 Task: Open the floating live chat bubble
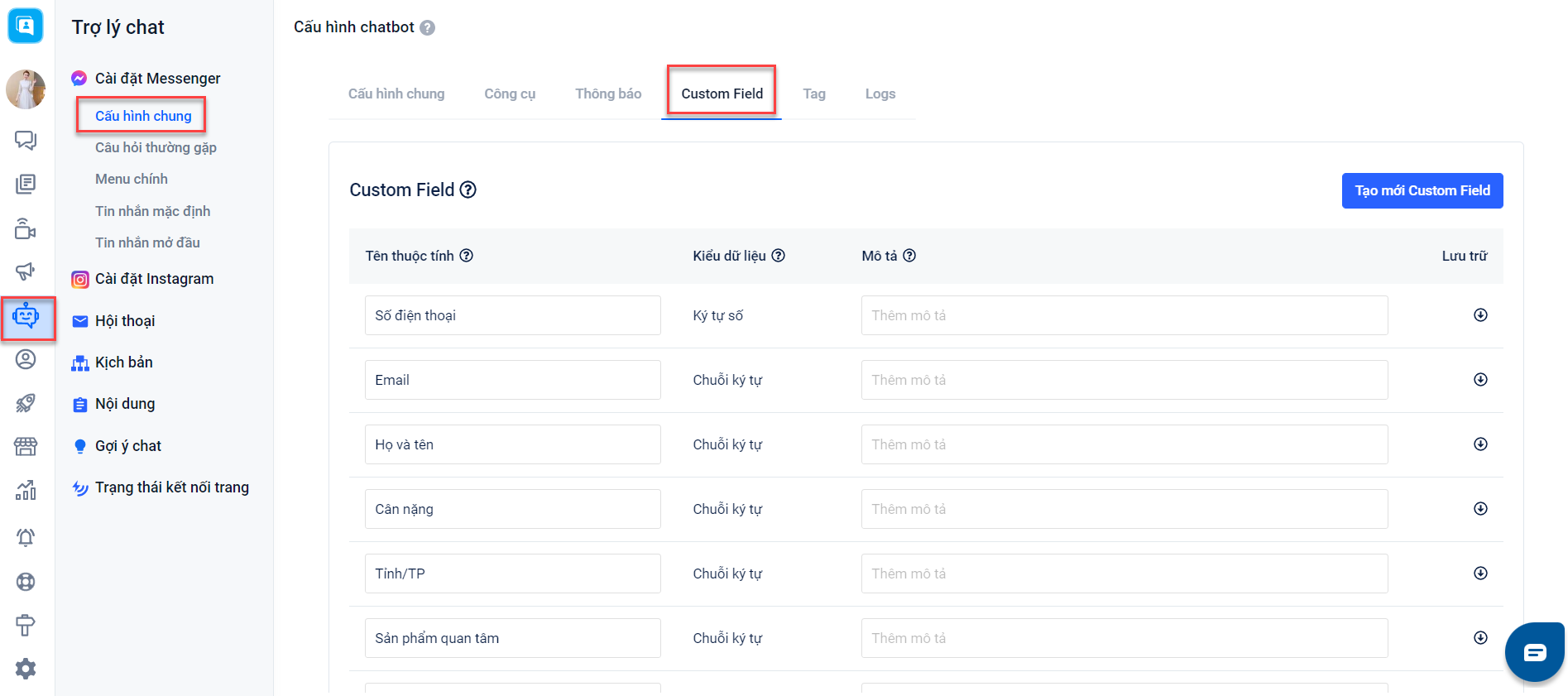(1534, 652)
